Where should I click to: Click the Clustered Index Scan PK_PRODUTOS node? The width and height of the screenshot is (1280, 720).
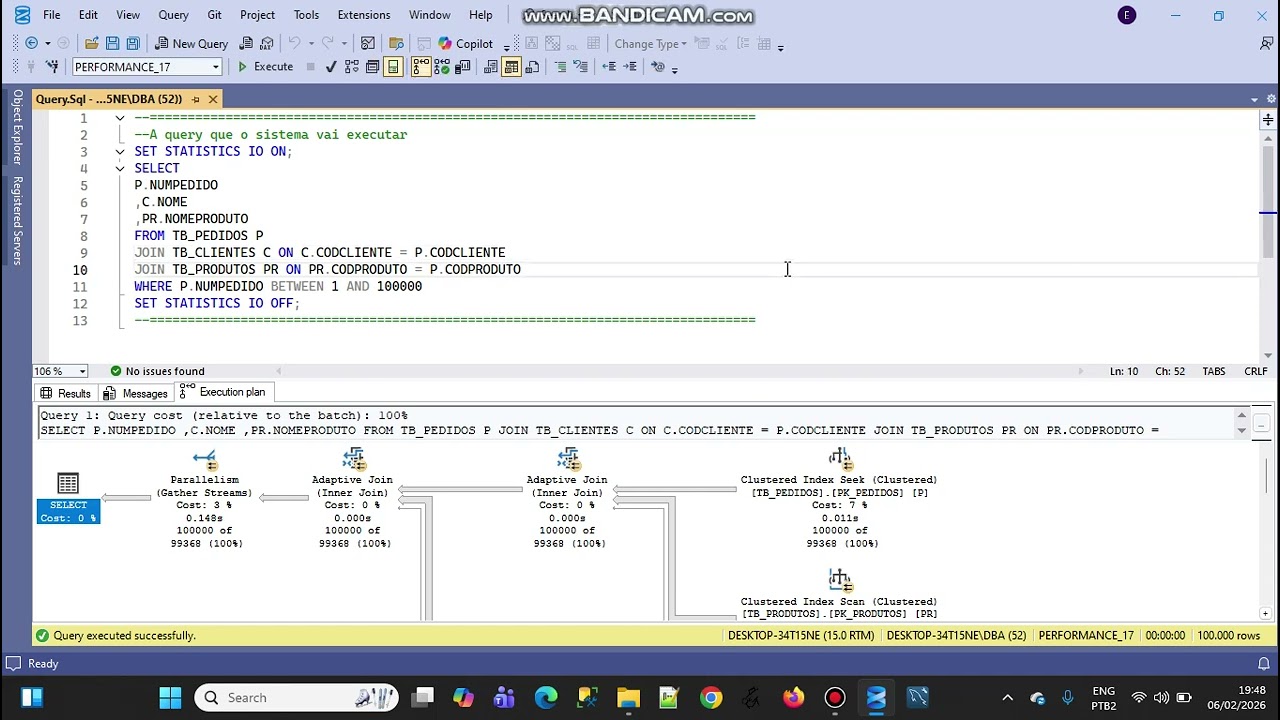[839, 594]
